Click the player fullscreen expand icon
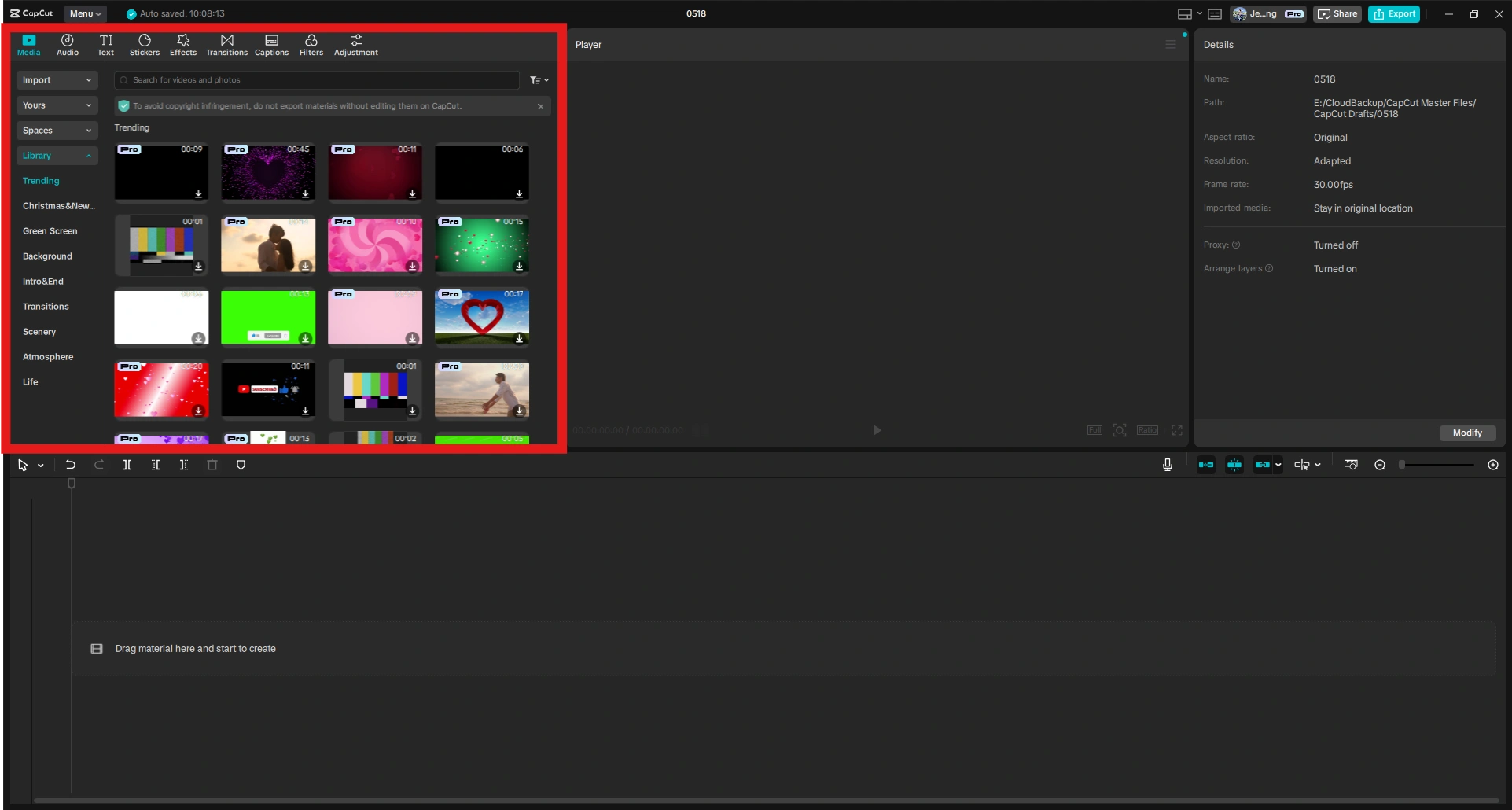Viewport: 1512px width, 810px height. click(x=1177, y=430)
